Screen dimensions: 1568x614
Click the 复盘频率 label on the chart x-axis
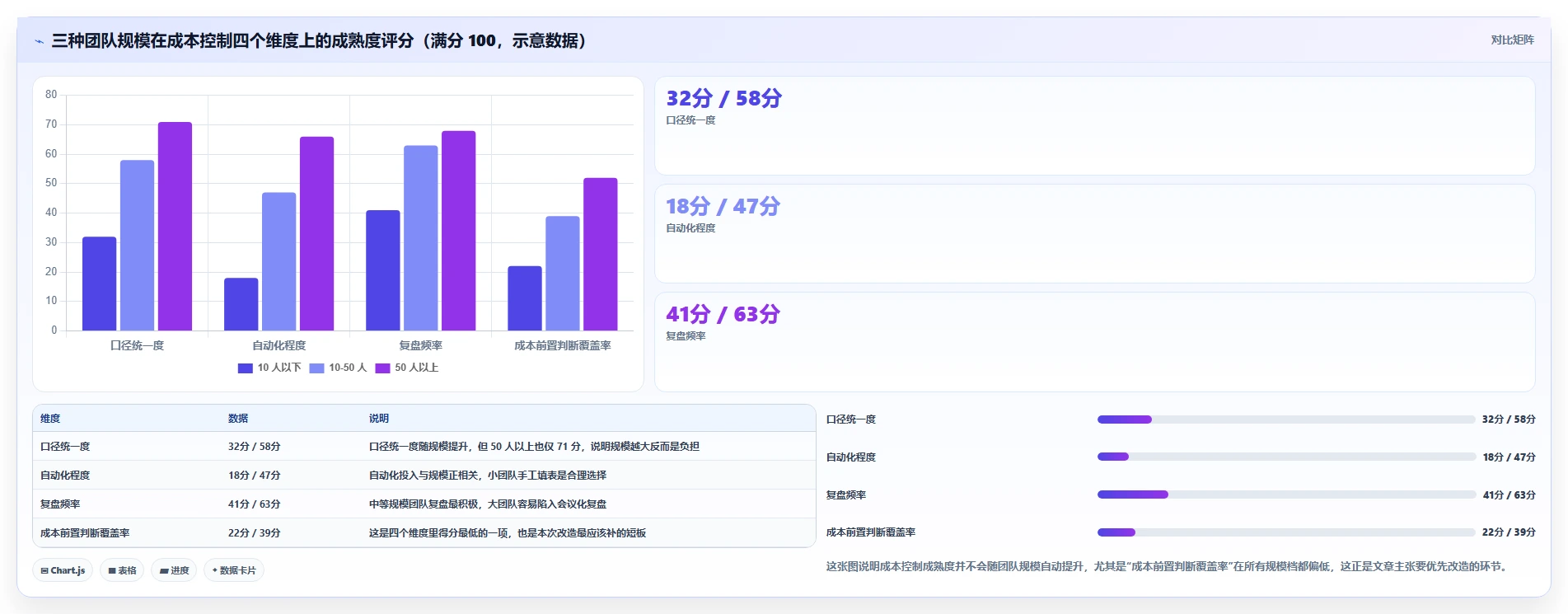[420, 345]
